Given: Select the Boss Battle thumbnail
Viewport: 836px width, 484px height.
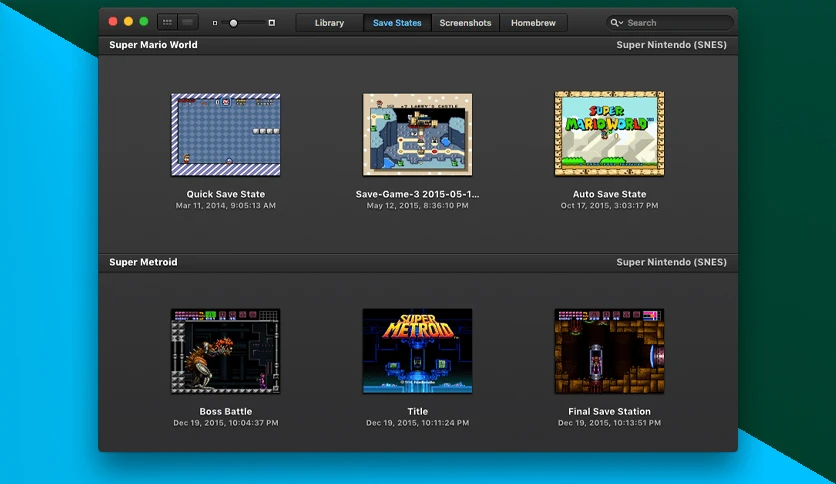Looking at the screenshot, I should coord(226,351).
